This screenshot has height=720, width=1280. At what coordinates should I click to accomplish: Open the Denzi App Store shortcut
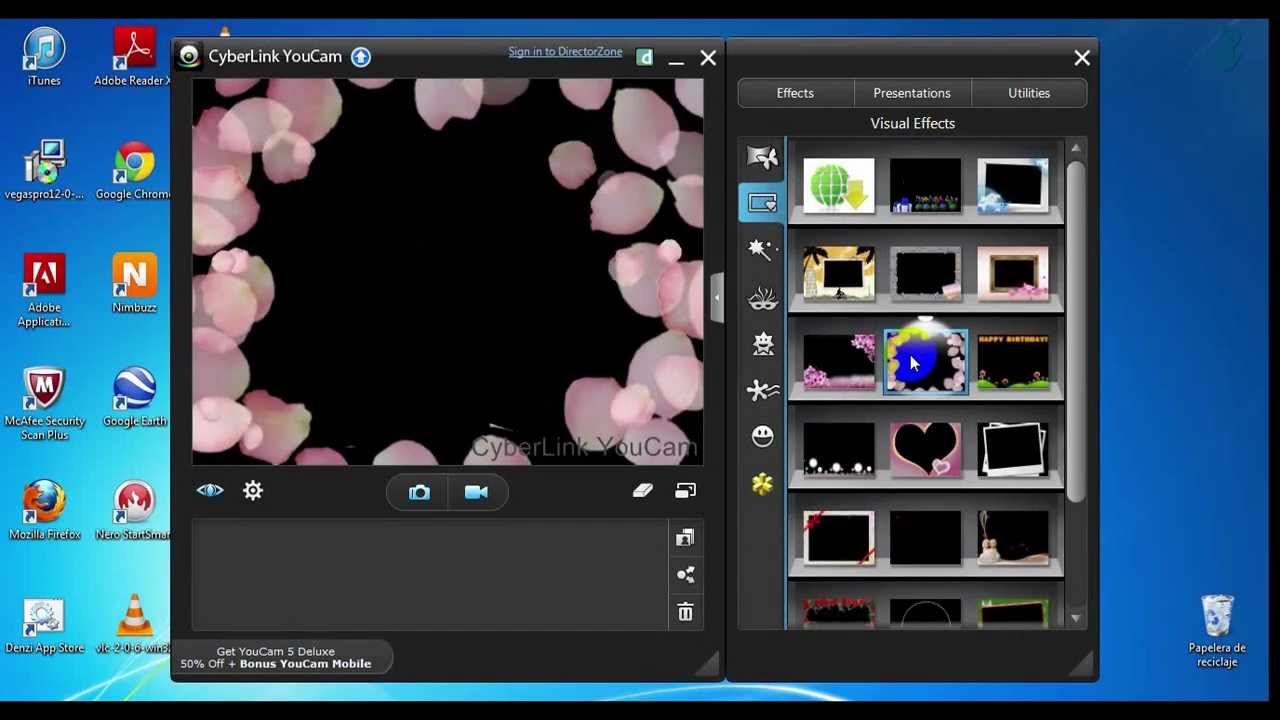click(44, 626)
